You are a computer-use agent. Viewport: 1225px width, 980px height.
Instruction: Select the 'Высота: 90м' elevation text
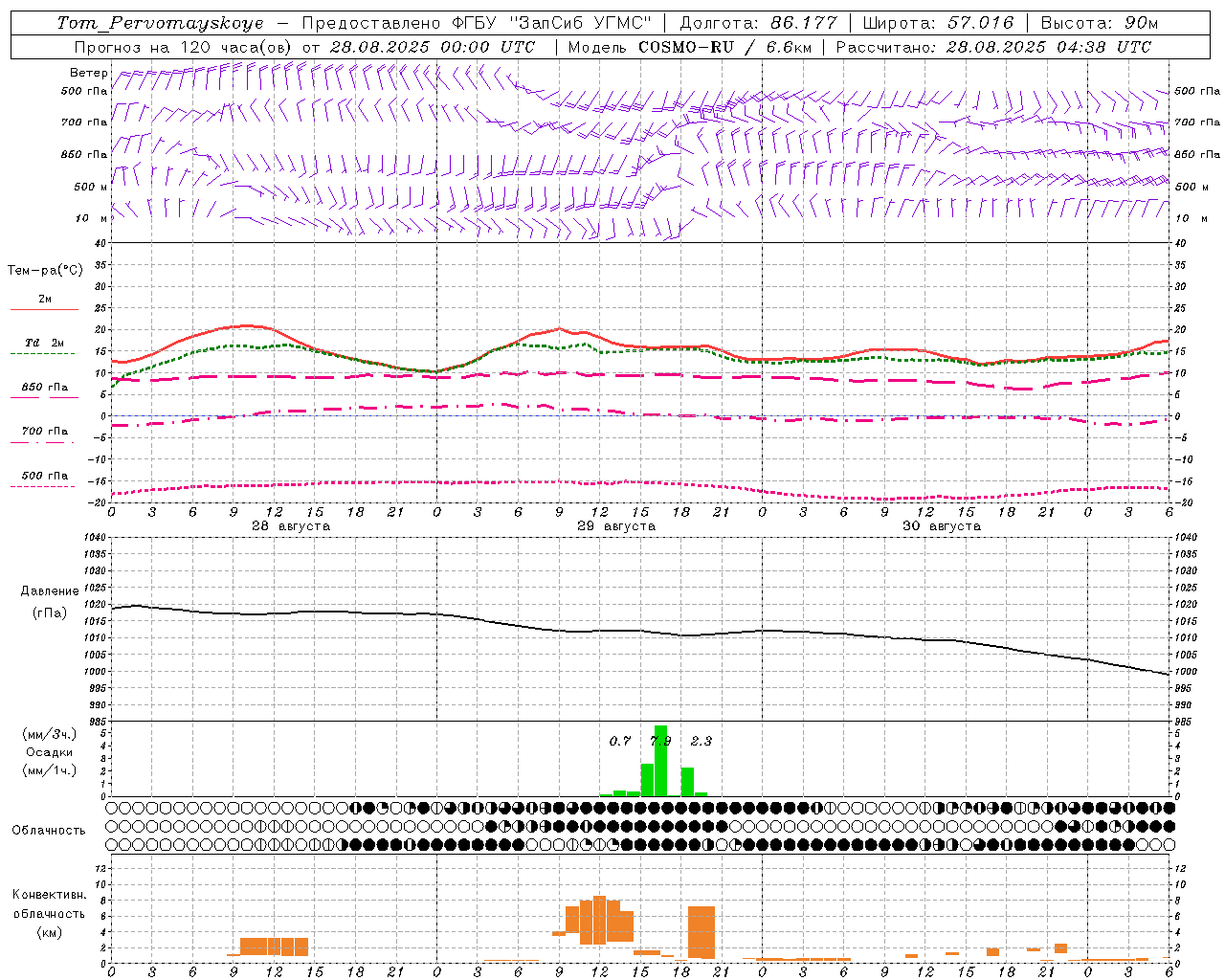tap(1099, 23)
